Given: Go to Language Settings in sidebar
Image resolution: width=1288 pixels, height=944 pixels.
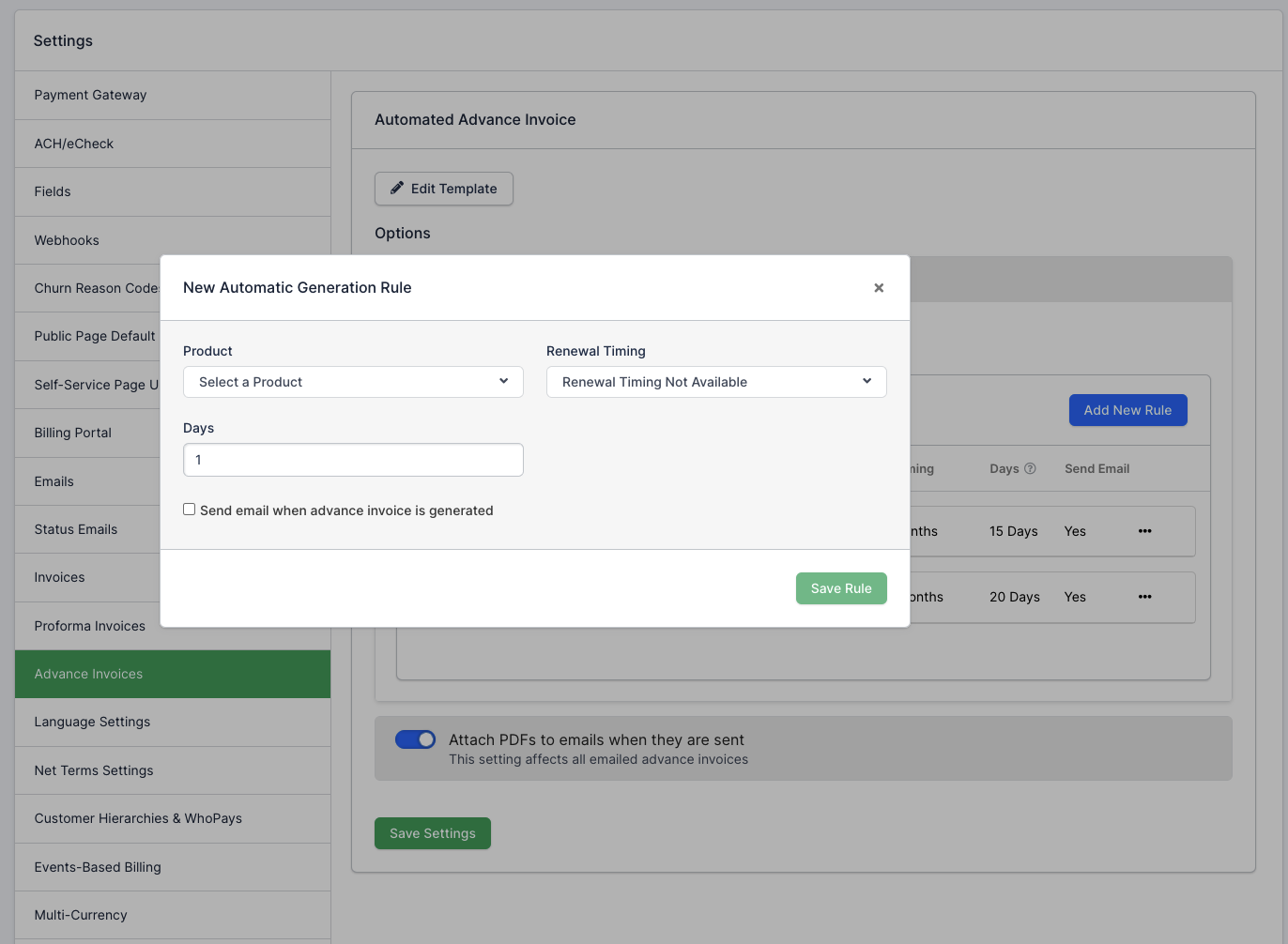Looking at the screenshot, I should click(x=92, y=722).
